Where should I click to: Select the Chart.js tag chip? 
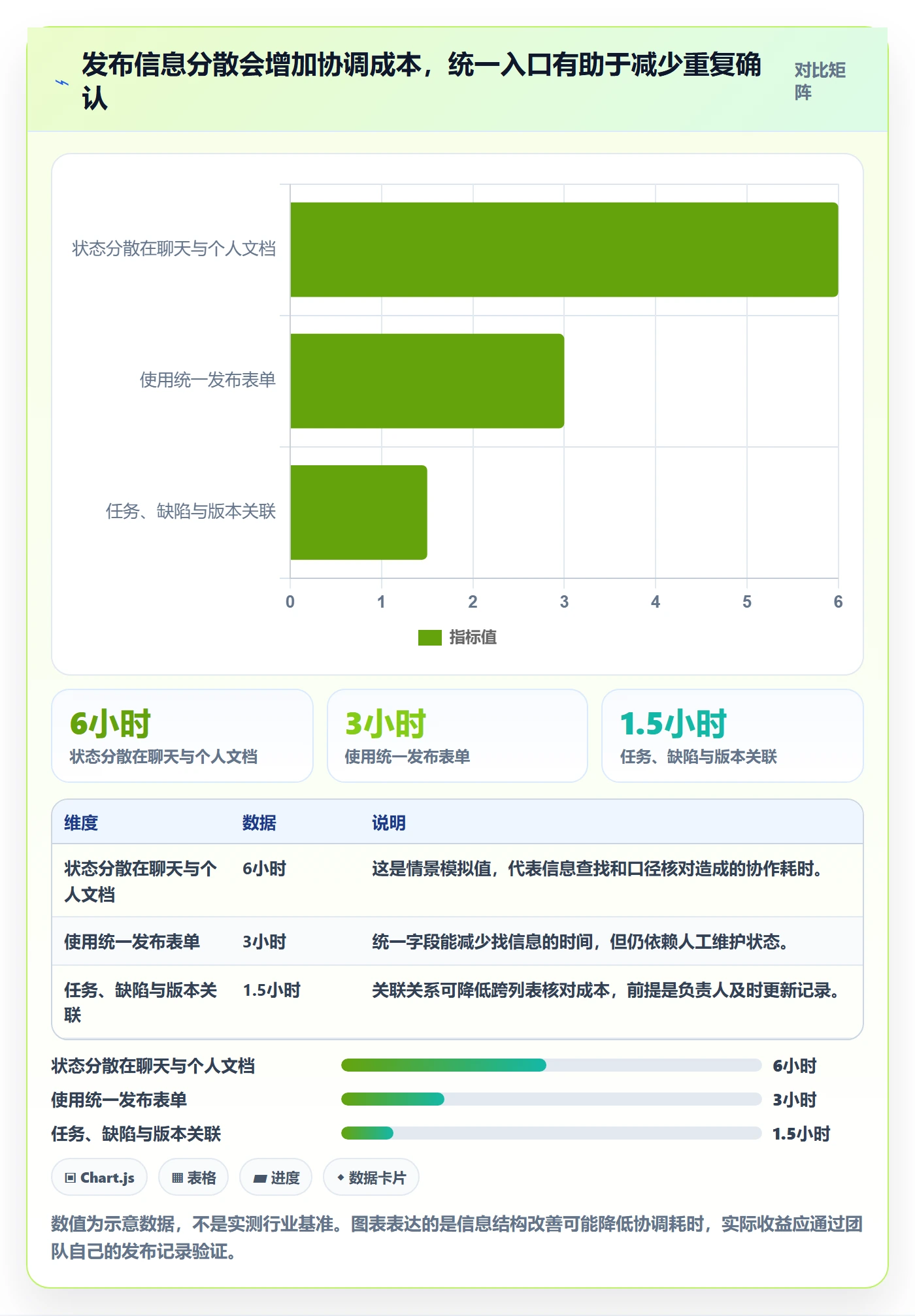click(x=99, y=1177)
